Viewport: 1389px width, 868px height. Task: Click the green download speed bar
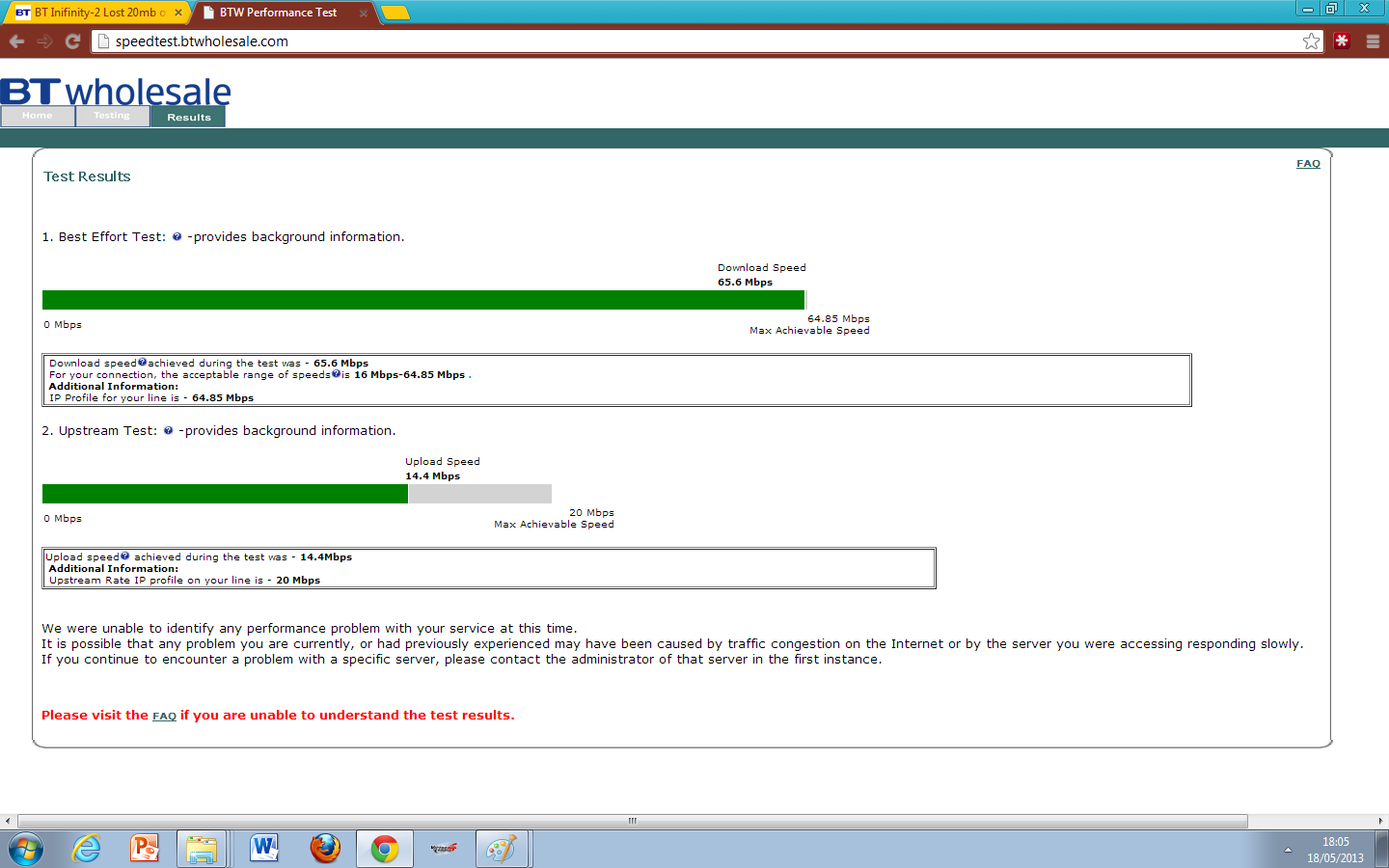click(422, 300)
